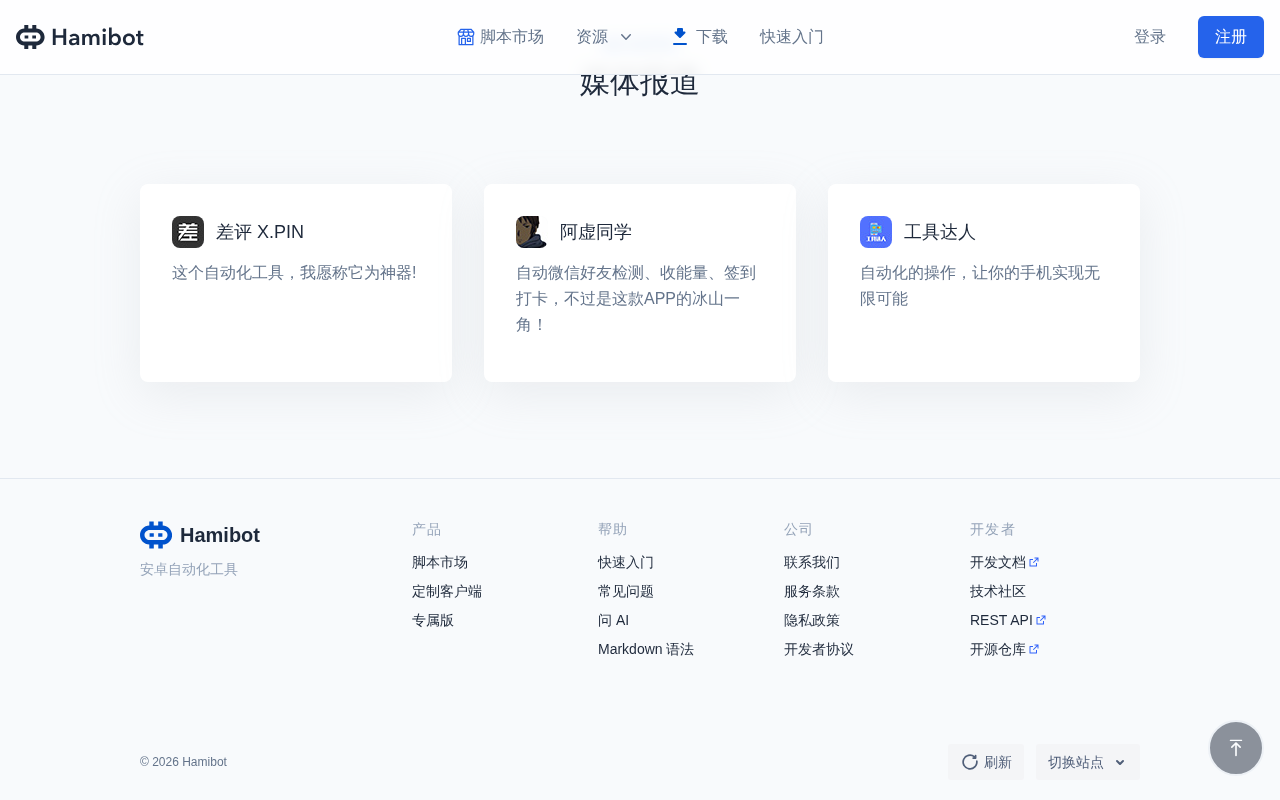Click the blue Hamibot robot icon in footer
The width and height of the screenshot is (1280, 800).
(x=156, y=535)
